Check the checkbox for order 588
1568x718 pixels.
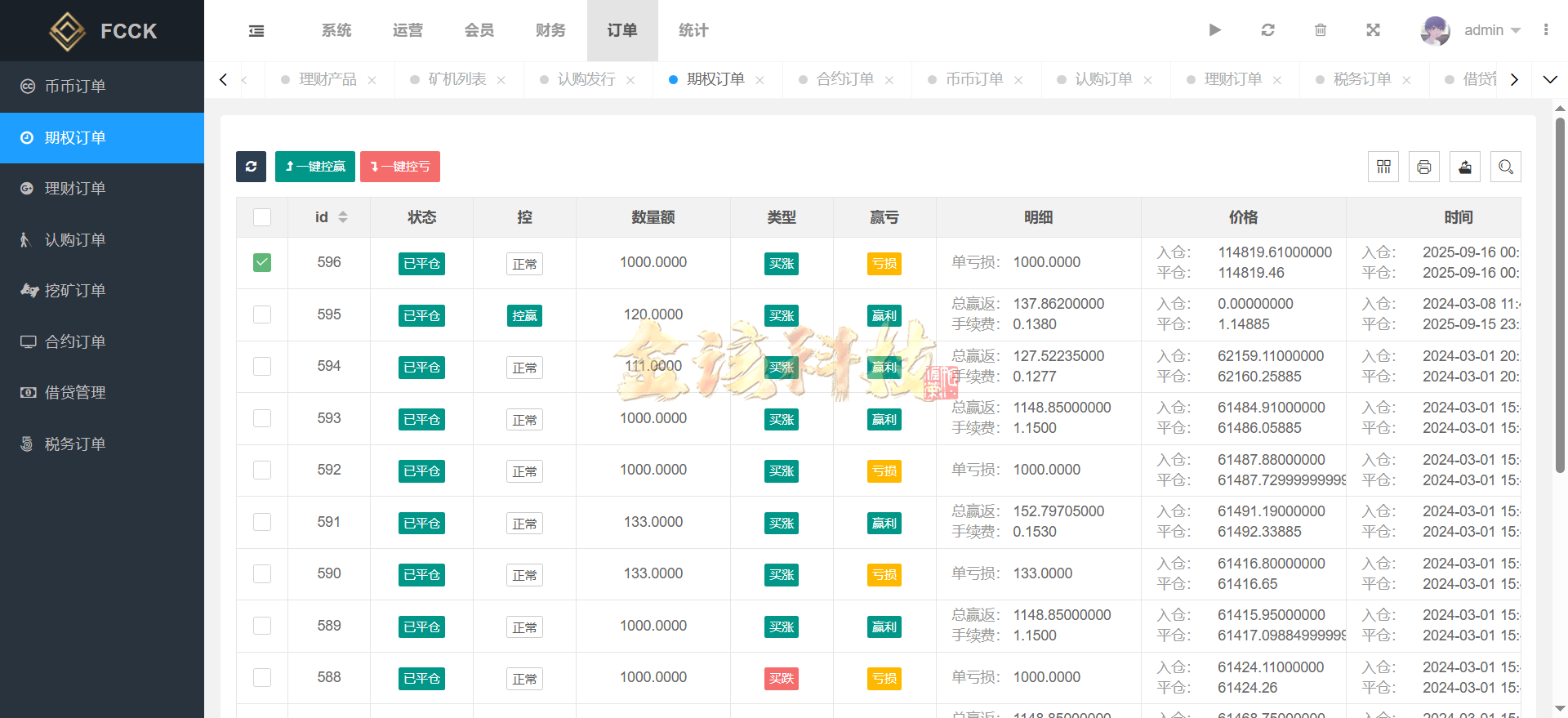pos(262,677)
